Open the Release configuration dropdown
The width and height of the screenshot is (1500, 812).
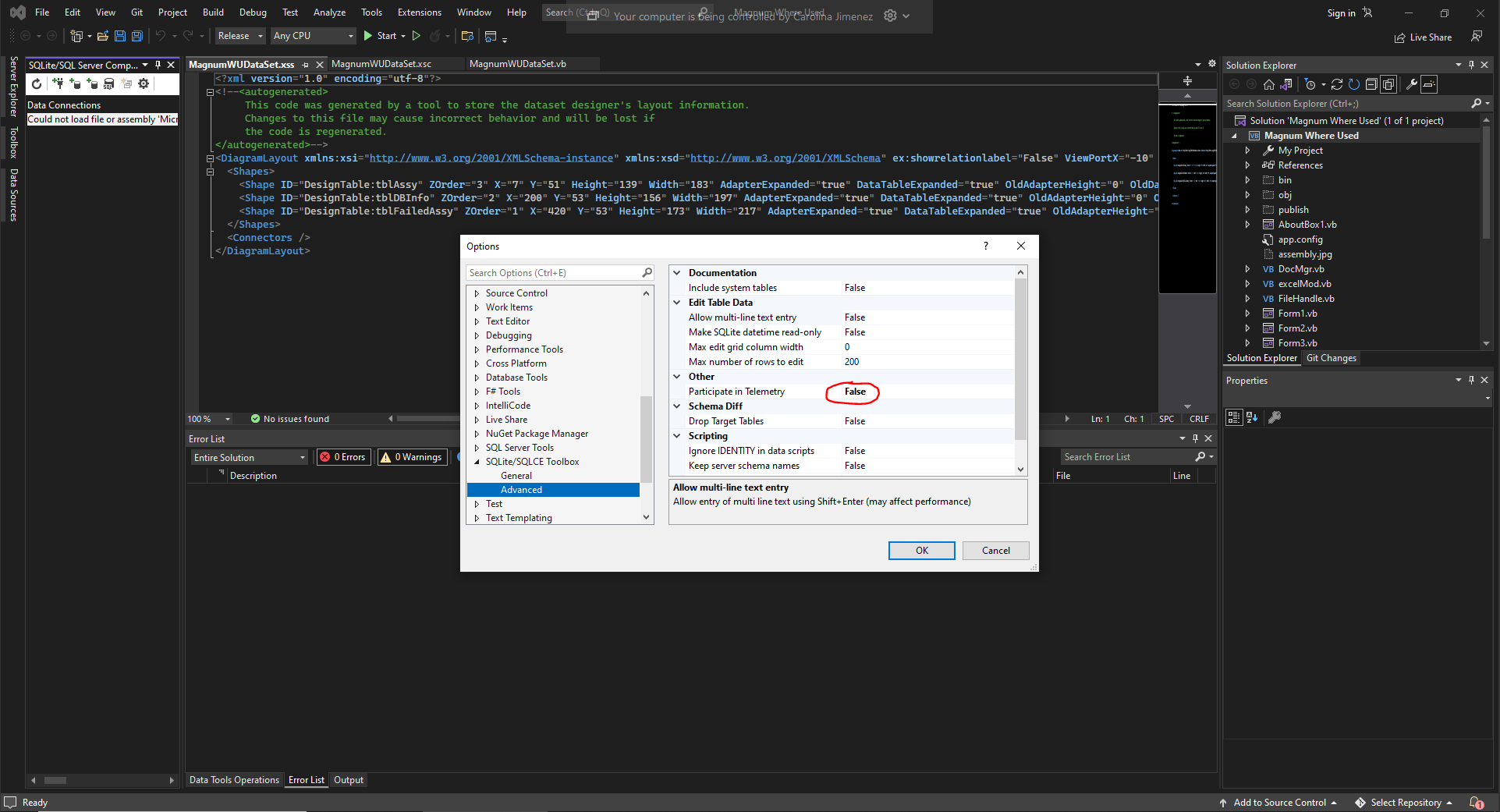(x=239, y=36)
